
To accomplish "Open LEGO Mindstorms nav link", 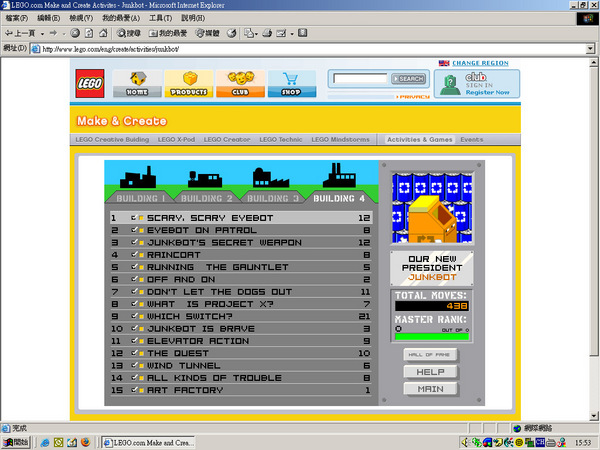I will 340,140.
